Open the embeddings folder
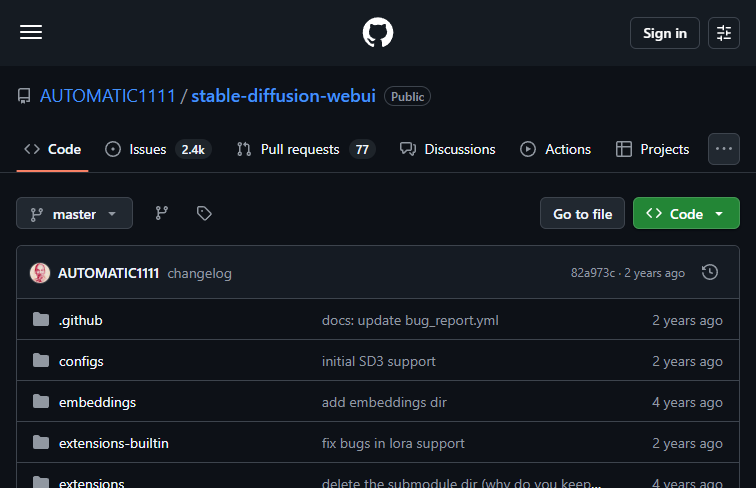This screenshot has height=488, width=756. tap(97, 402)
